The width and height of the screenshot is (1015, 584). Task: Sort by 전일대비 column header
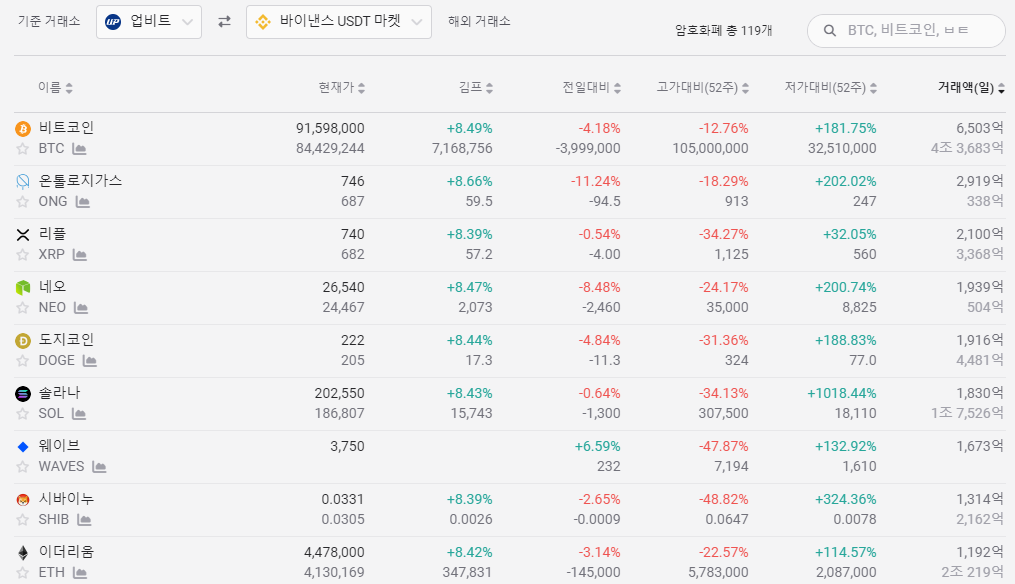592,88
